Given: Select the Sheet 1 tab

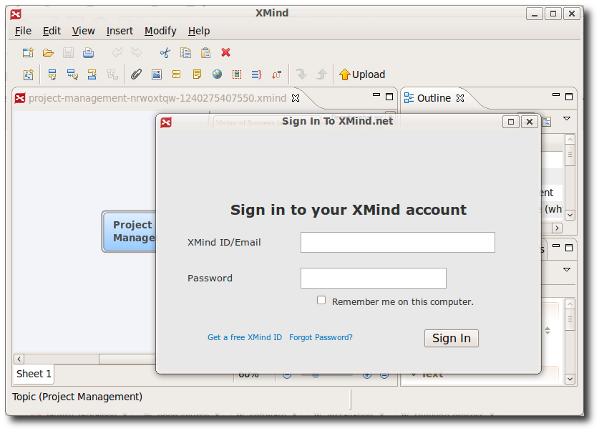Looking at the screenshot, I should click(34, 374).
